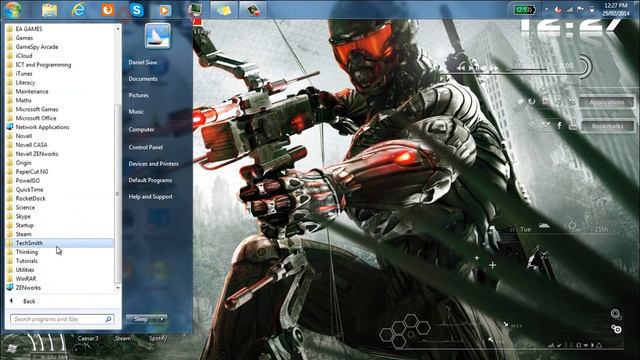Open the network signal tray icon

[x=569, y=9]
